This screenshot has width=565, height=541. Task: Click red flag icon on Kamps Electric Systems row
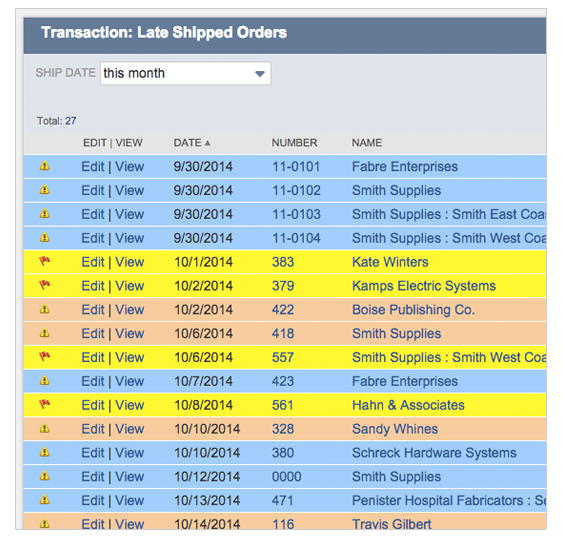(x=44, y=285)
